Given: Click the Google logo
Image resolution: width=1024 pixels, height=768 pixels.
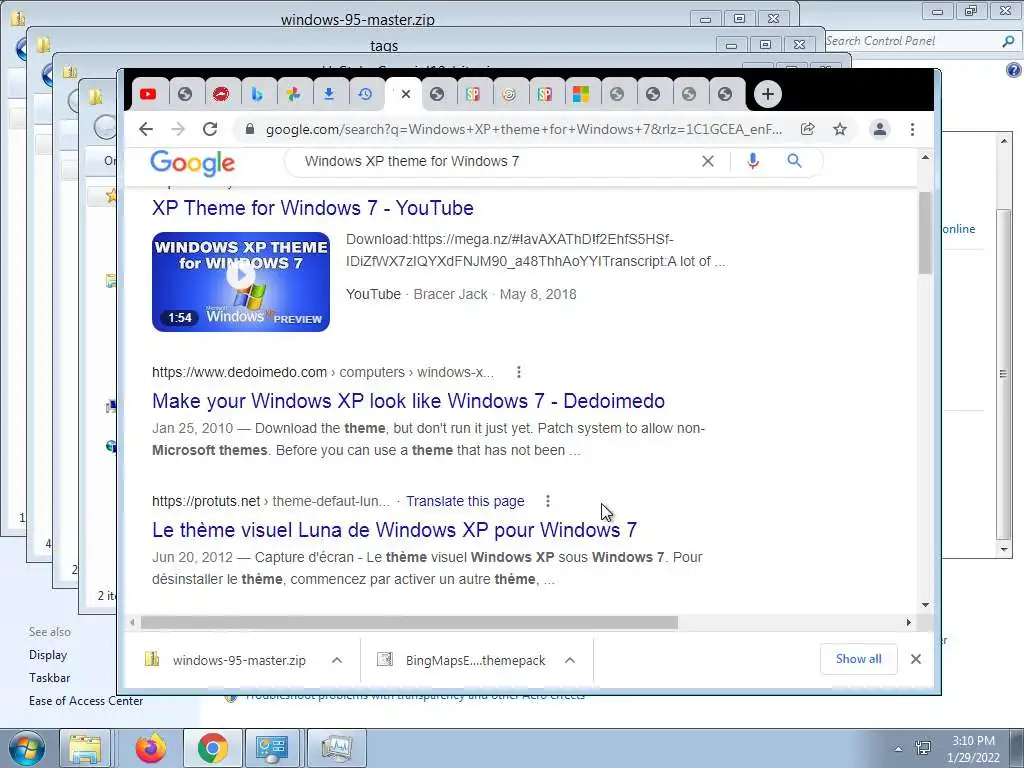Looking at the screenshot, I should pyautogui.click(x=192, y=163).
